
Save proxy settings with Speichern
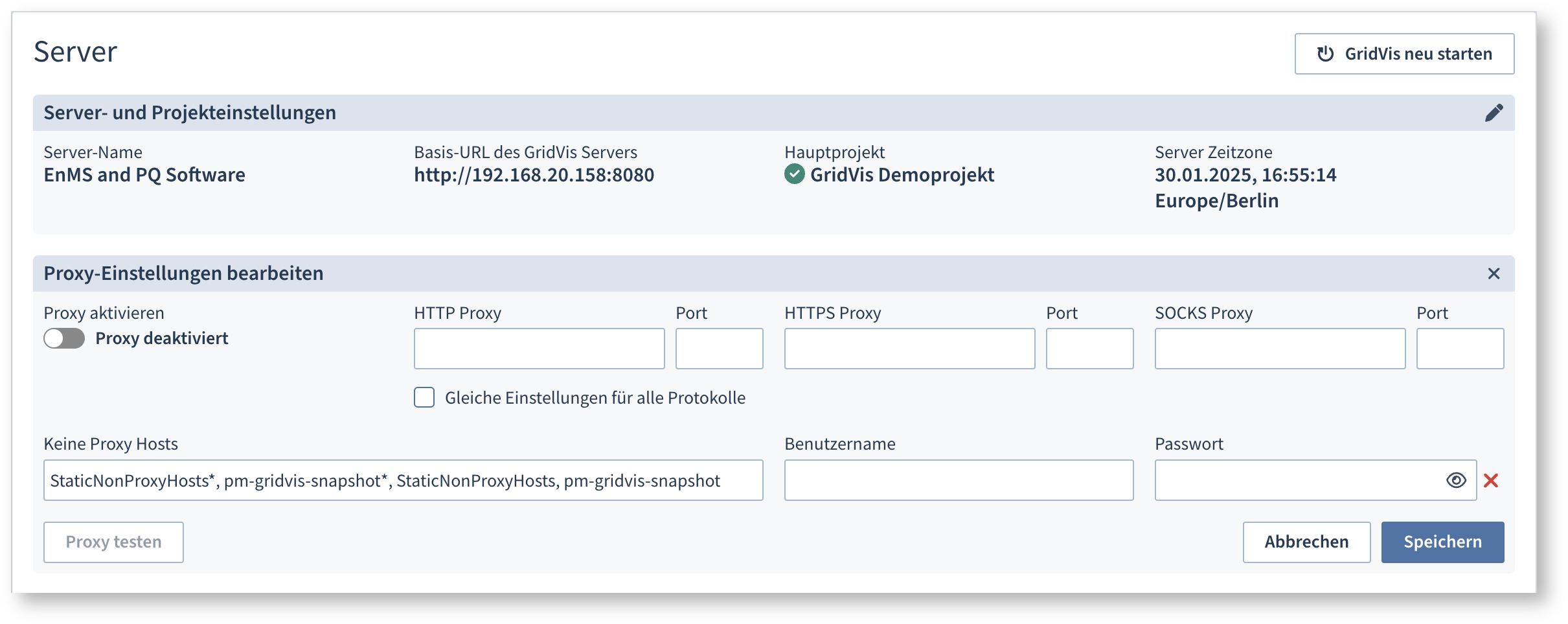point(1442,542)
